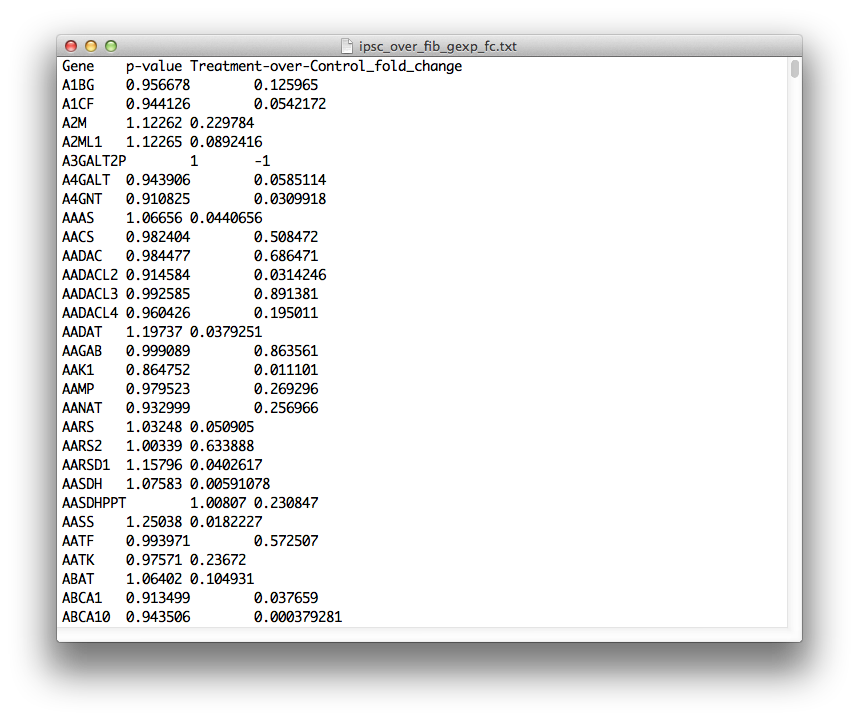Select gene name A2M

(x=74, y=123)
